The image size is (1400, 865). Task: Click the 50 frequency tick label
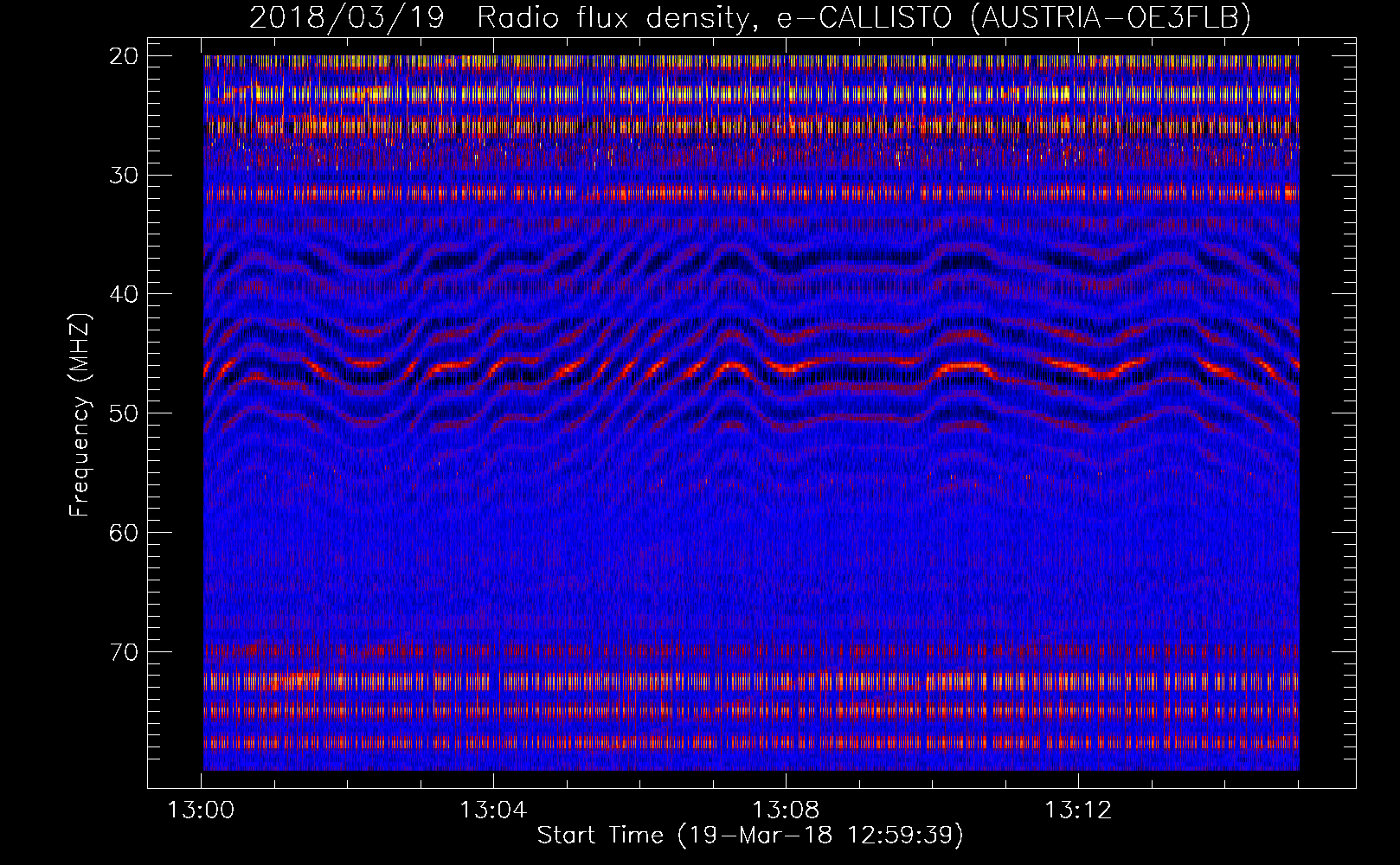pyautogui.click(x=124, y=413)
